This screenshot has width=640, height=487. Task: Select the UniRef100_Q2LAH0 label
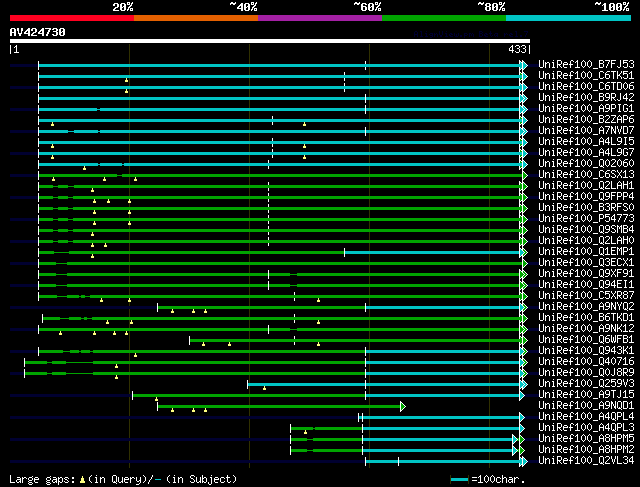point(586,241)
